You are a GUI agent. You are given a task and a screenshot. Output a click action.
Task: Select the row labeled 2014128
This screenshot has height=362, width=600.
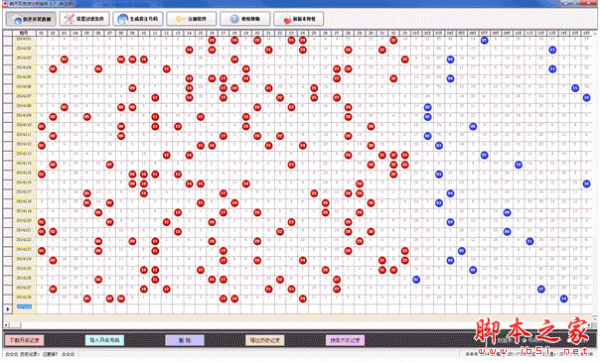click(24, 298)
